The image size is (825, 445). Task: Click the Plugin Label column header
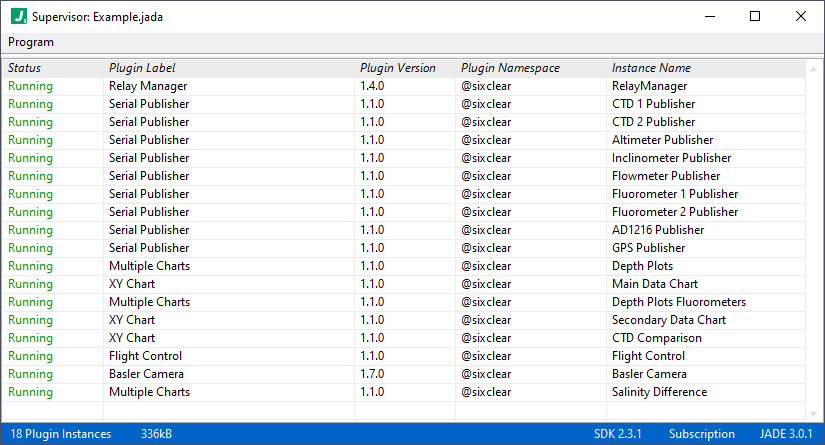(x=142, y=68)
